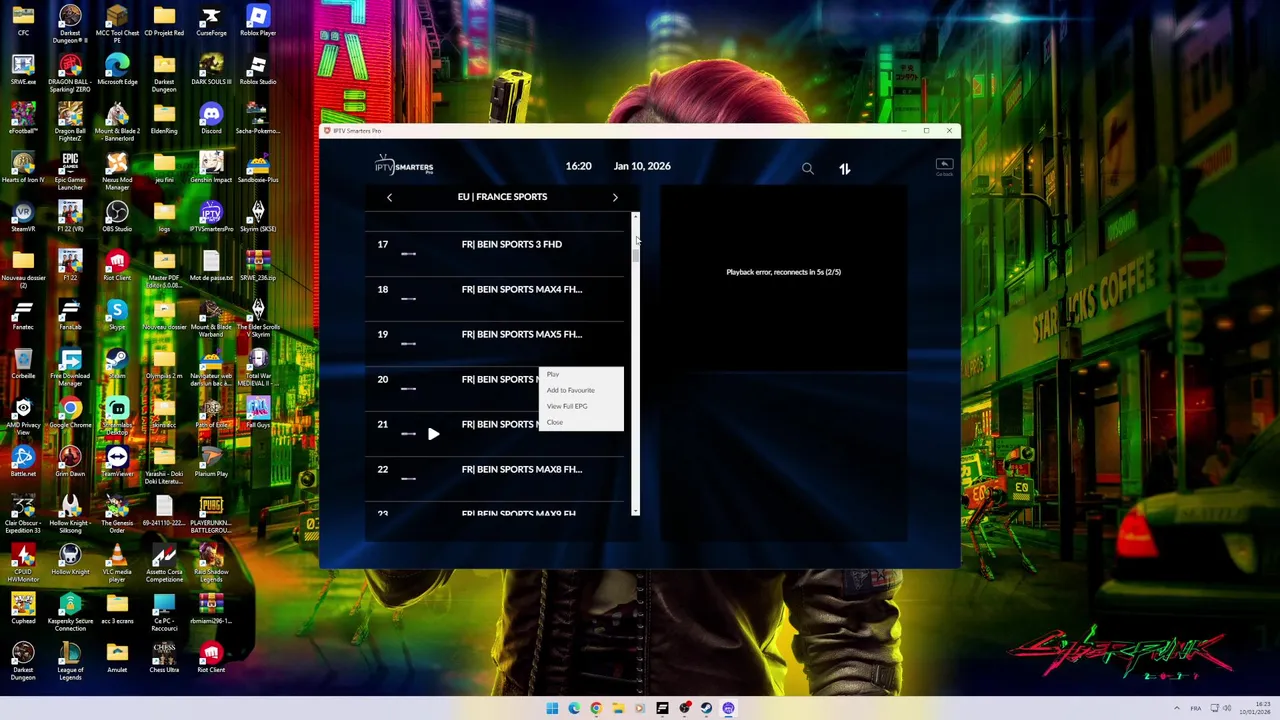Open Fall Guys desktop shortcut
Image resolution: width=1280 pixels, height=720 pixels.
coord(258,413)
